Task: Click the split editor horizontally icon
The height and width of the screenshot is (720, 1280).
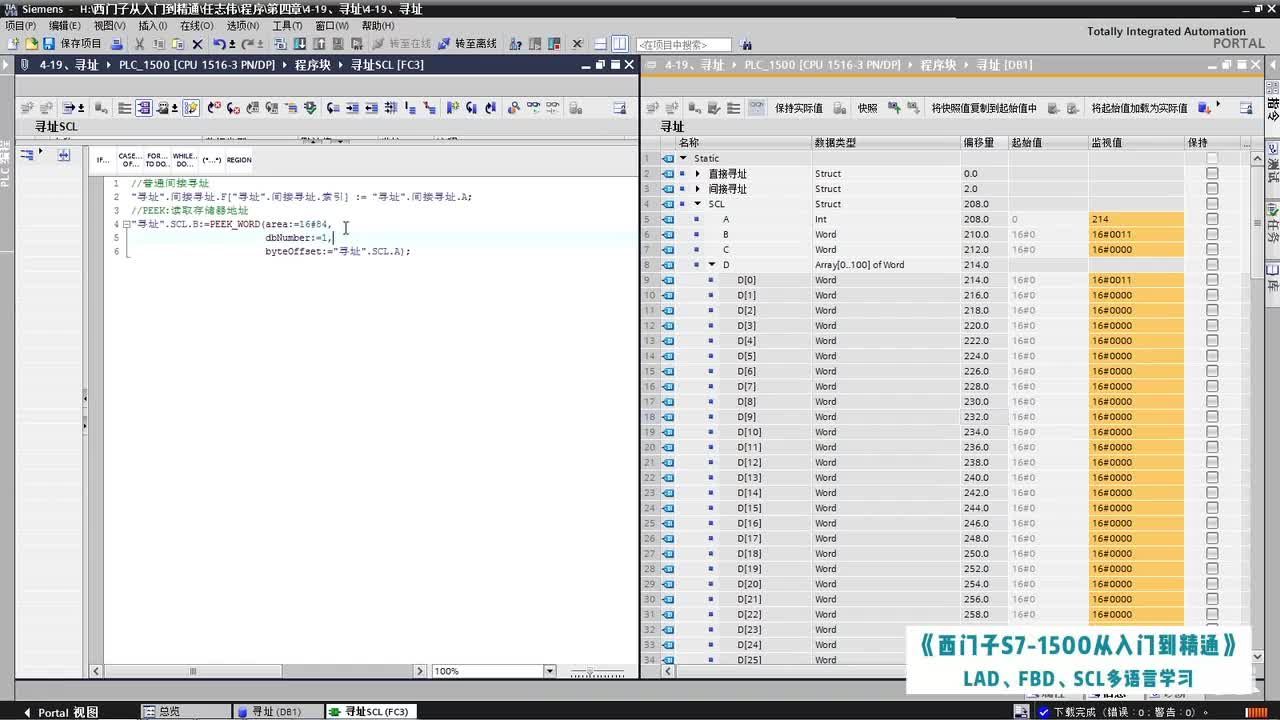Action: point(599,44)
